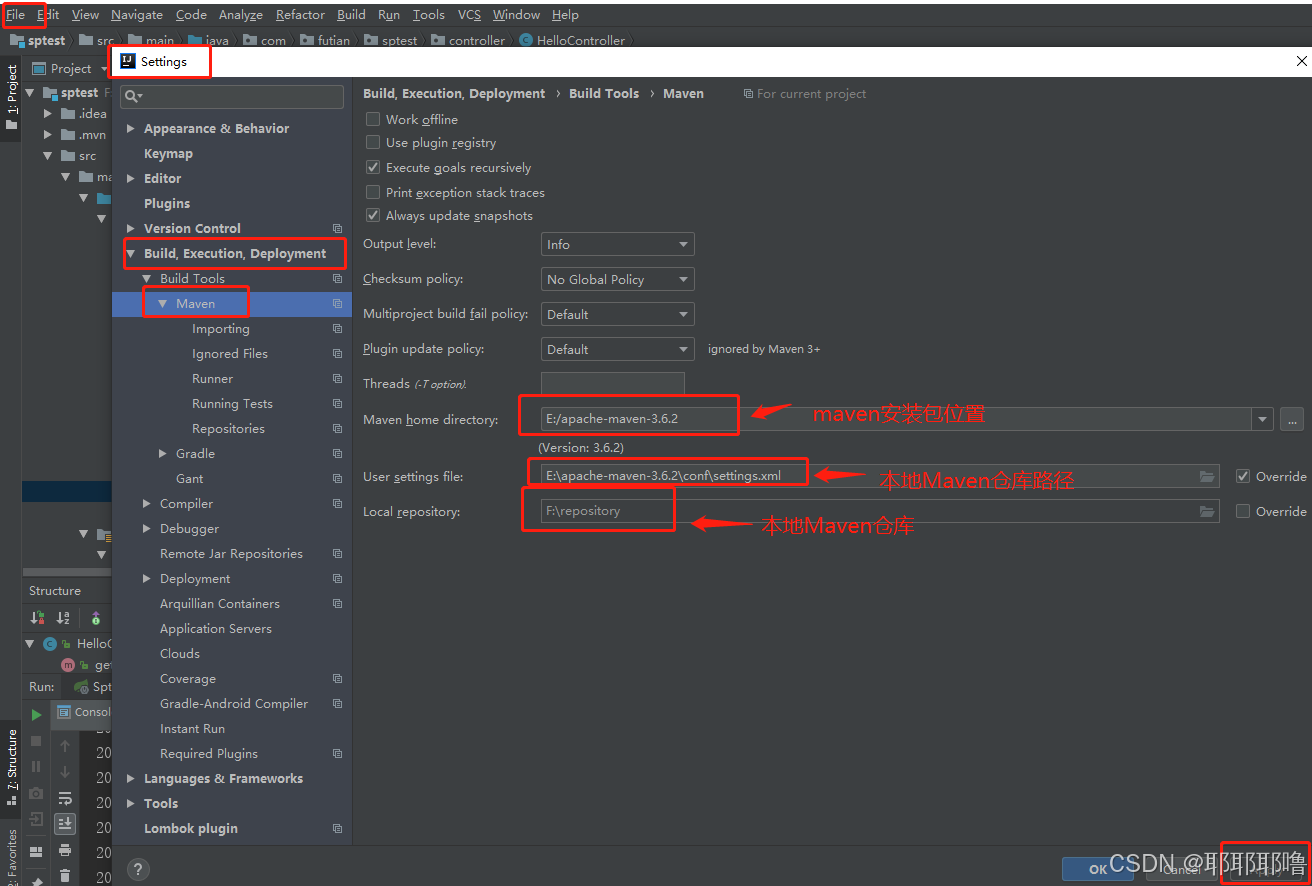The width and height of the screenshot is (1312, 886).
Task: Click the up arrow icon in console toolbar
Action: click(x=65, y=746)
